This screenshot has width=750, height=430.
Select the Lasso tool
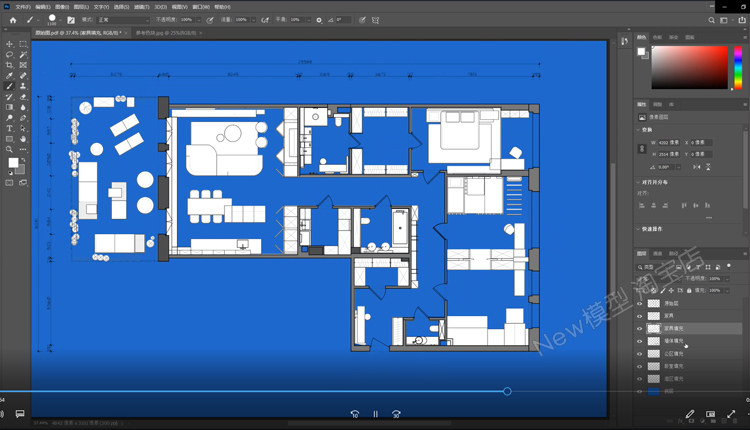coord(9,55)
